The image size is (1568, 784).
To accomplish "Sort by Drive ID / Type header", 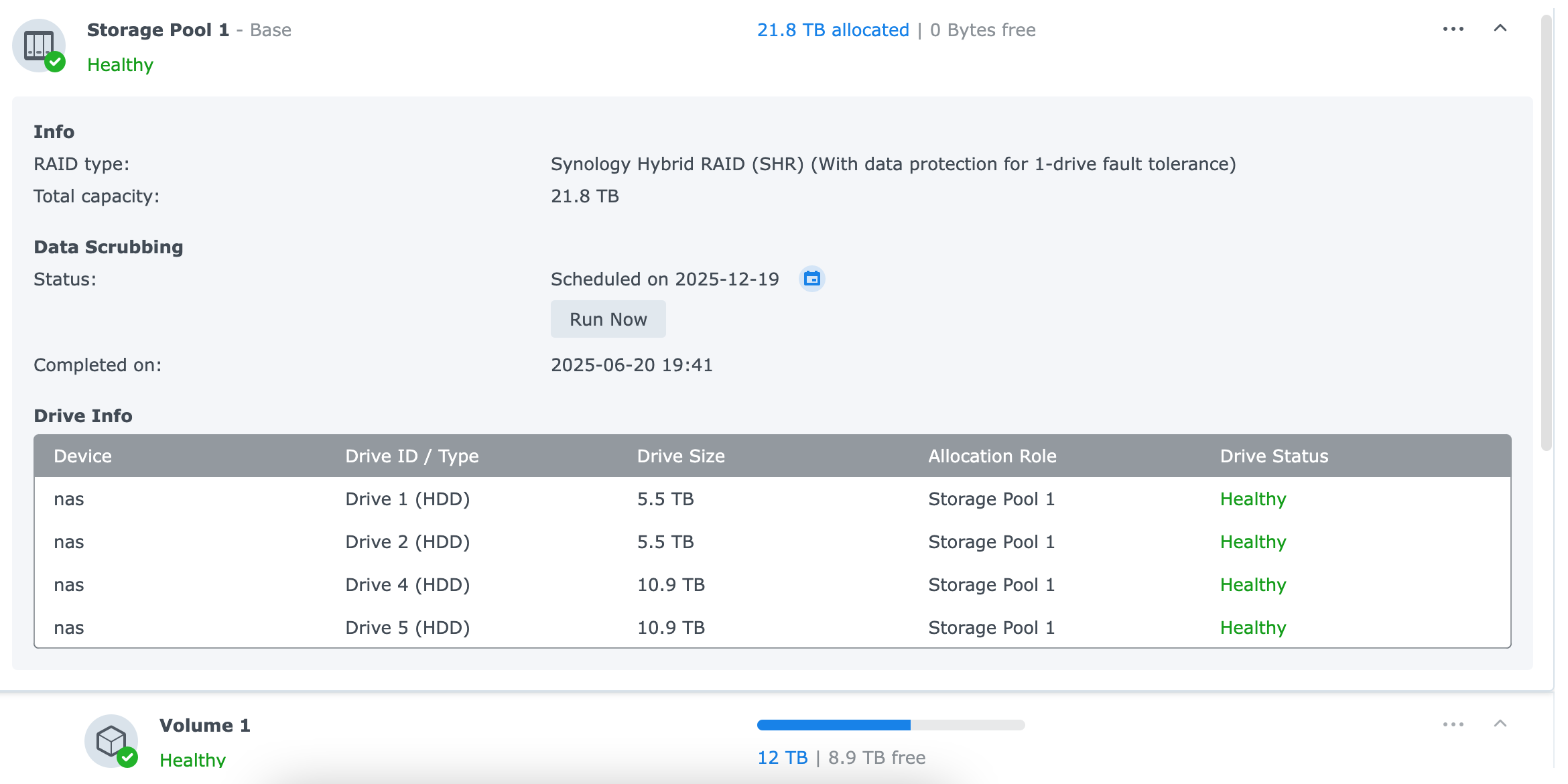I will [411, 456].
